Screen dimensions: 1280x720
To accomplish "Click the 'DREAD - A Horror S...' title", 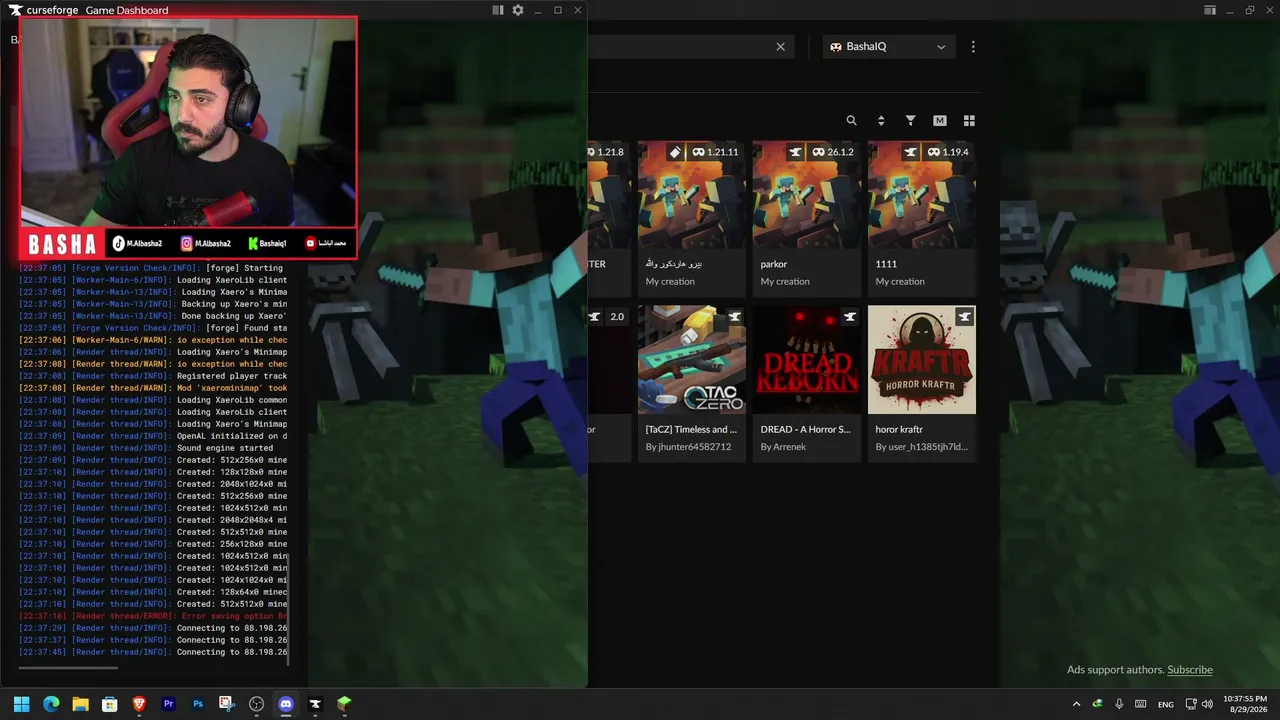I will (805, 430).
